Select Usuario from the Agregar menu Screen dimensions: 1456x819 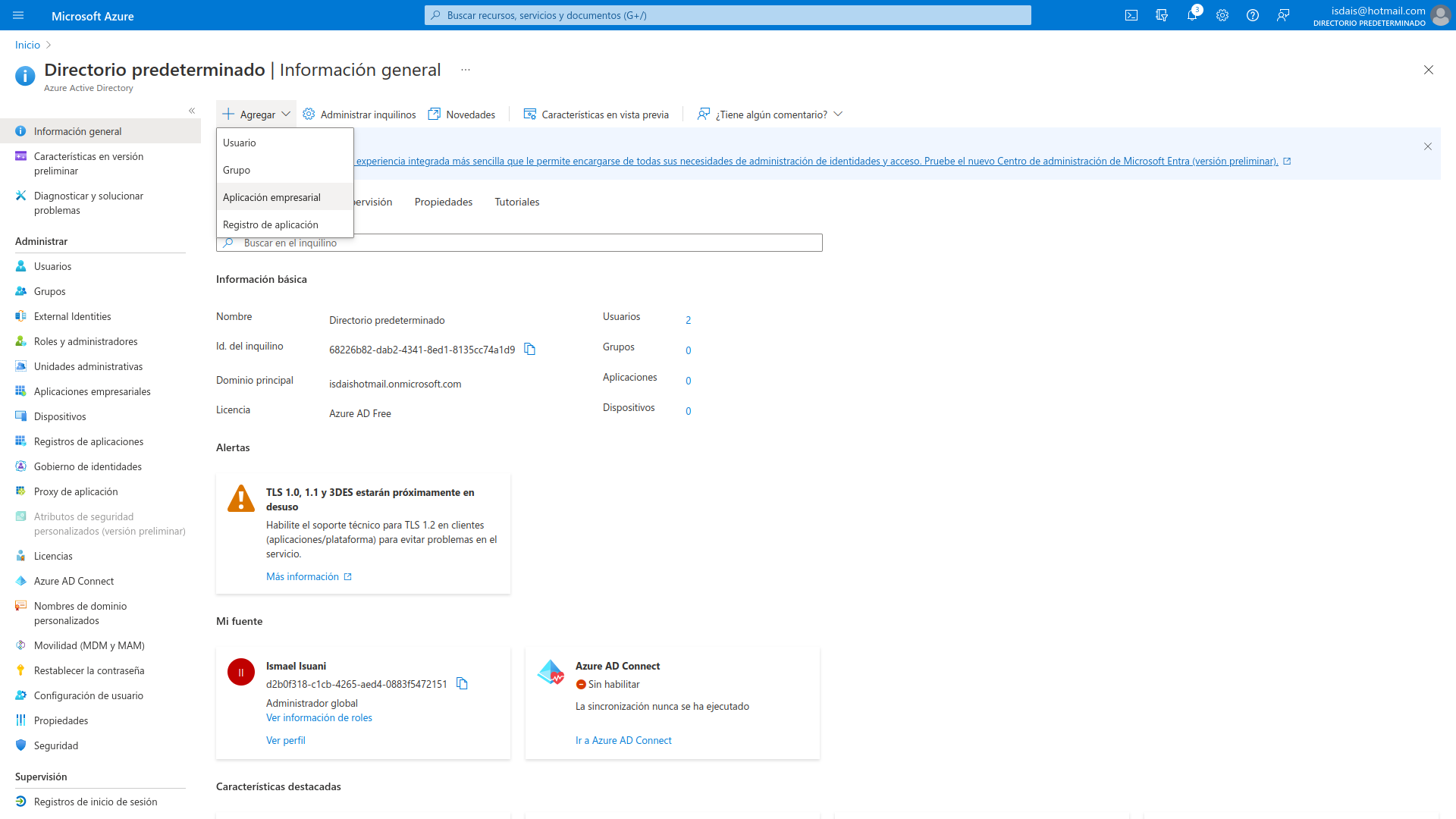coord(285,143)
